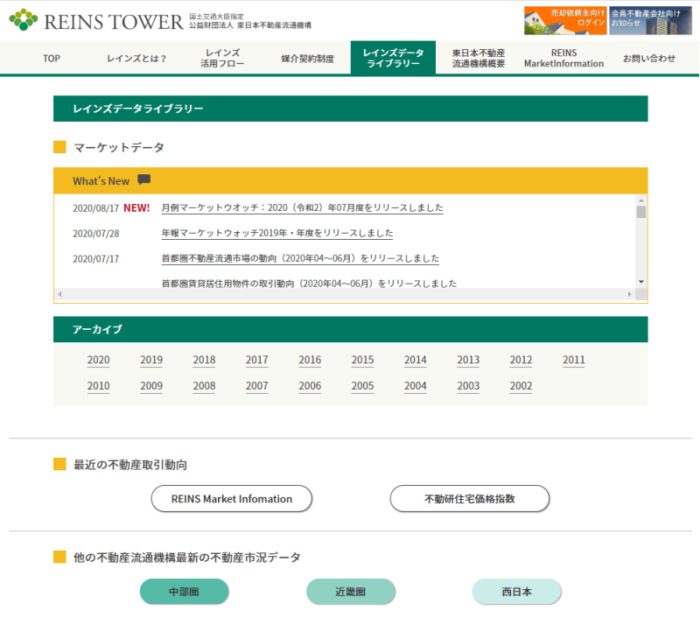The width and height of the screenshot is (700, 625).
Task: Click the REINS Market Infomation button
Action: pyautogui.click(x=232, y=499)
